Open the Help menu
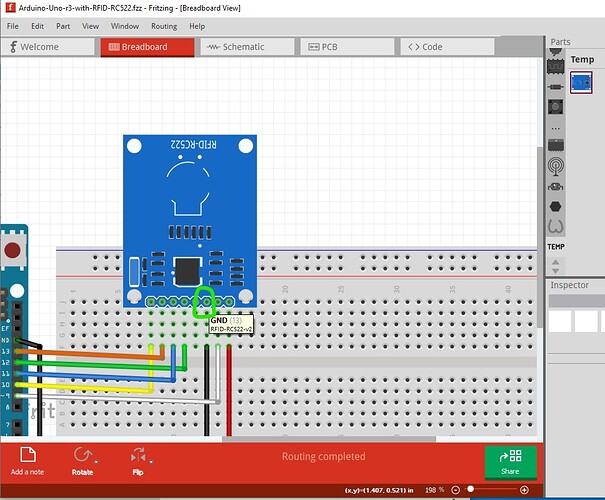 pyautogui.click(x=197, y=26)
